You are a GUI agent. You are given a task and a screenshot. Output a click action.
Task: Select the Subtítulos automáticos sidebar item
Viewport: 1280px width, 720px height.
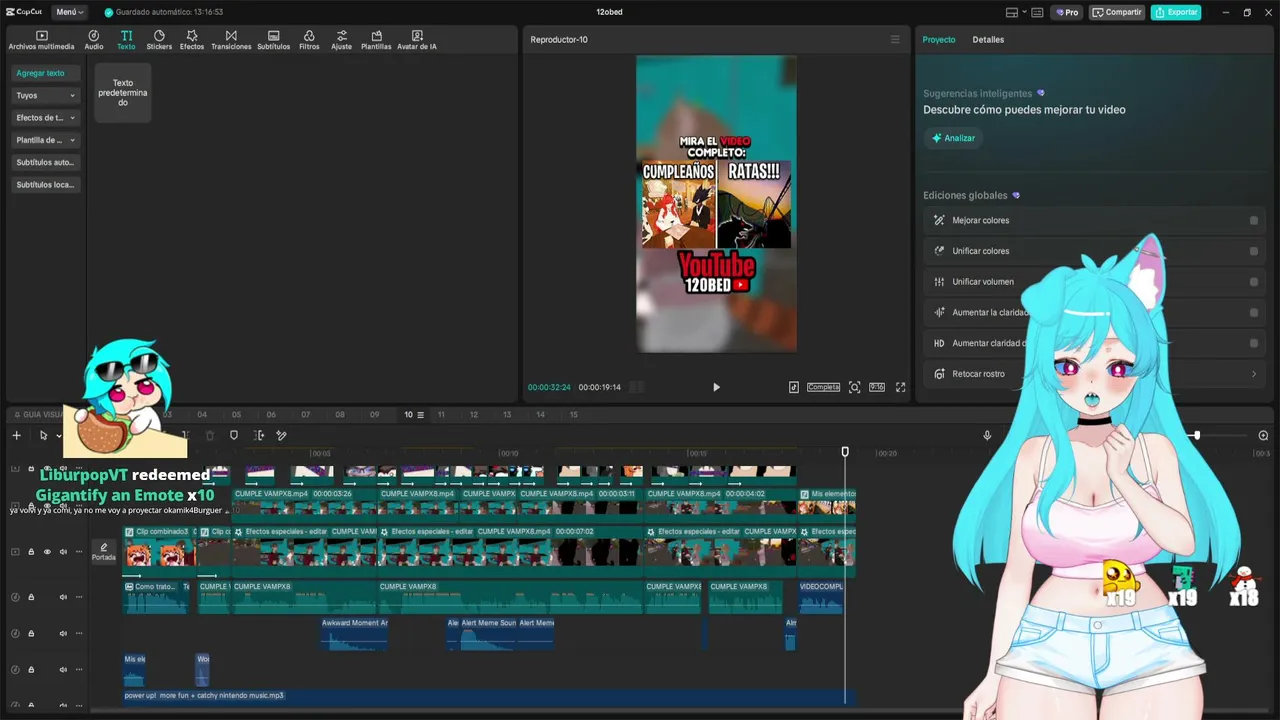pos(45,162)
